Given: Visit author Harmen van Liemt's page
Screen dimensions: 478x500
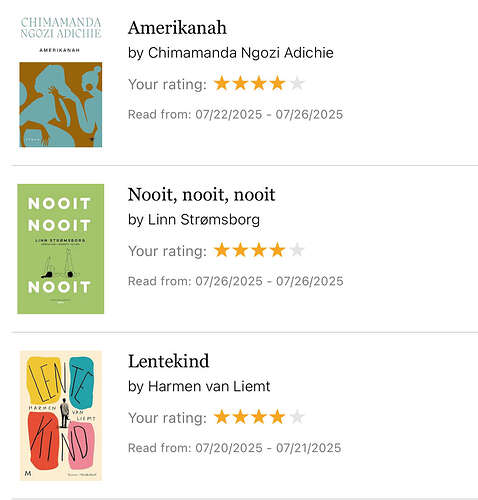Looking at the screenshot, I should coord(209,386).
